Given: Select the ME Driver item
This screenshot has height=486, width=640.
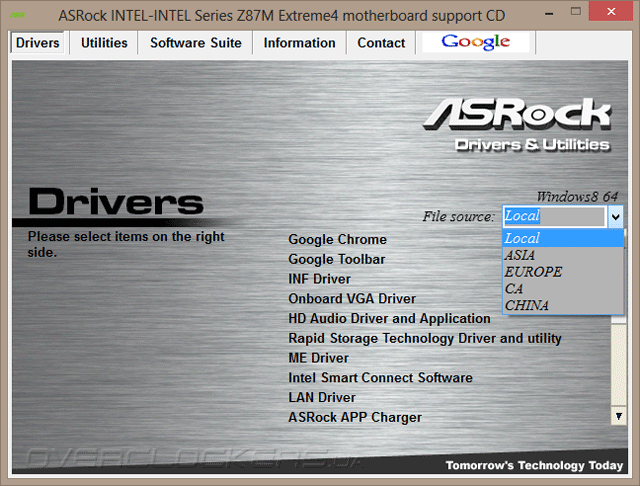Looking at the screenshot, I should coord(318,358).
